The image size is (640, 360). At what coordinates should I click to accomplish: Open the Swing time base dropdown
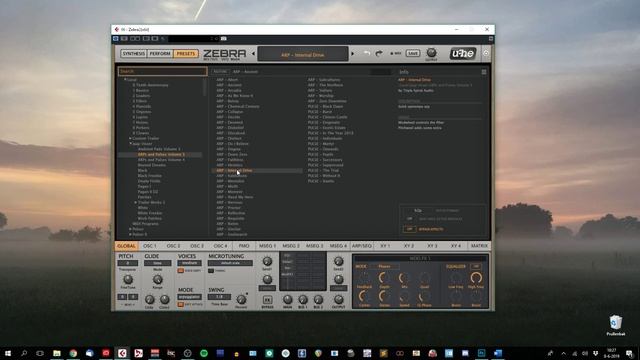(x=219, y=297)
